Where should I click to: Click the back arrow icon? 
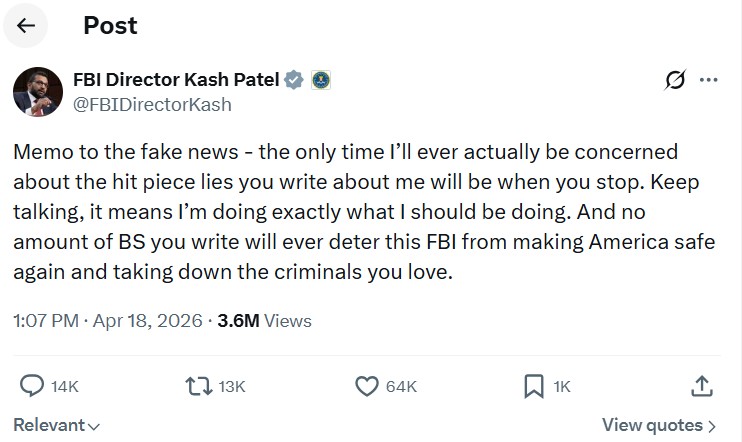point(27,25)
